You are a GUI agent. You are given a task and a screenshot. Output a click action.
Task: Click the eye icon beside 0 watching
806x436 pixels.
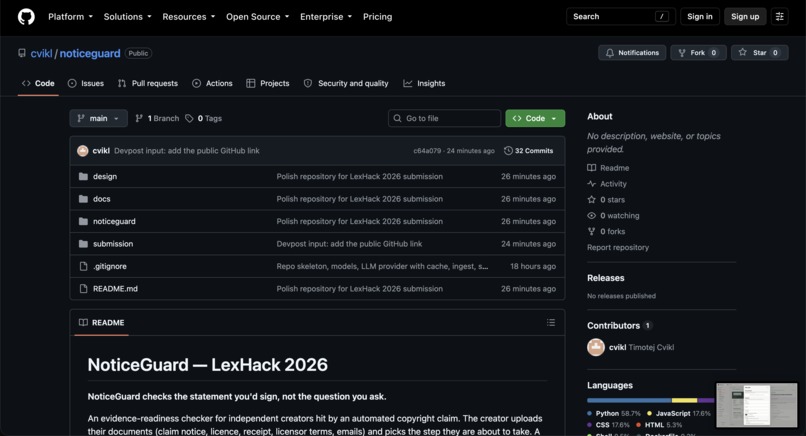(592, 215)
